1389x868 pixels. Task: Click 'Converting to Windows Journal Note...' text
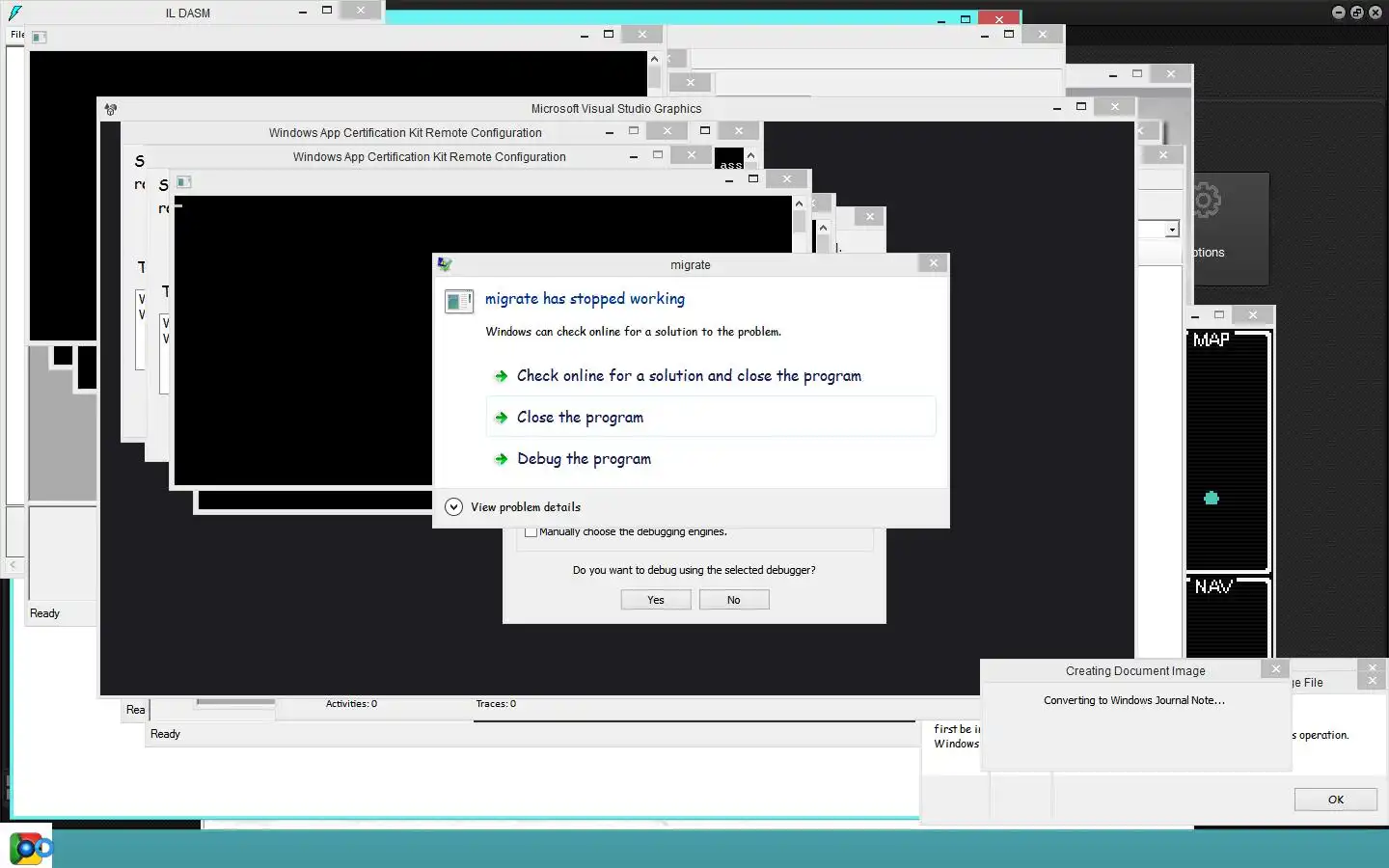(1134, 700)
